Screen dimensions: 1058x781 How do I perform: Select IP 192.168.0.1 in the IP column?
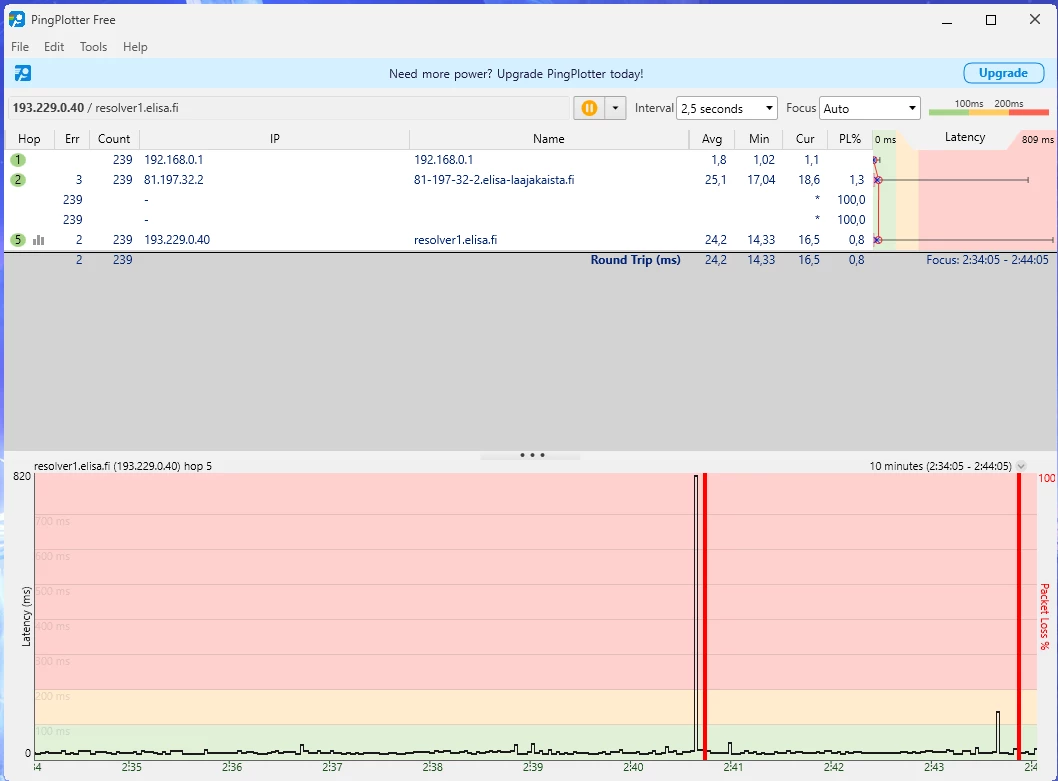pos(173,160)
